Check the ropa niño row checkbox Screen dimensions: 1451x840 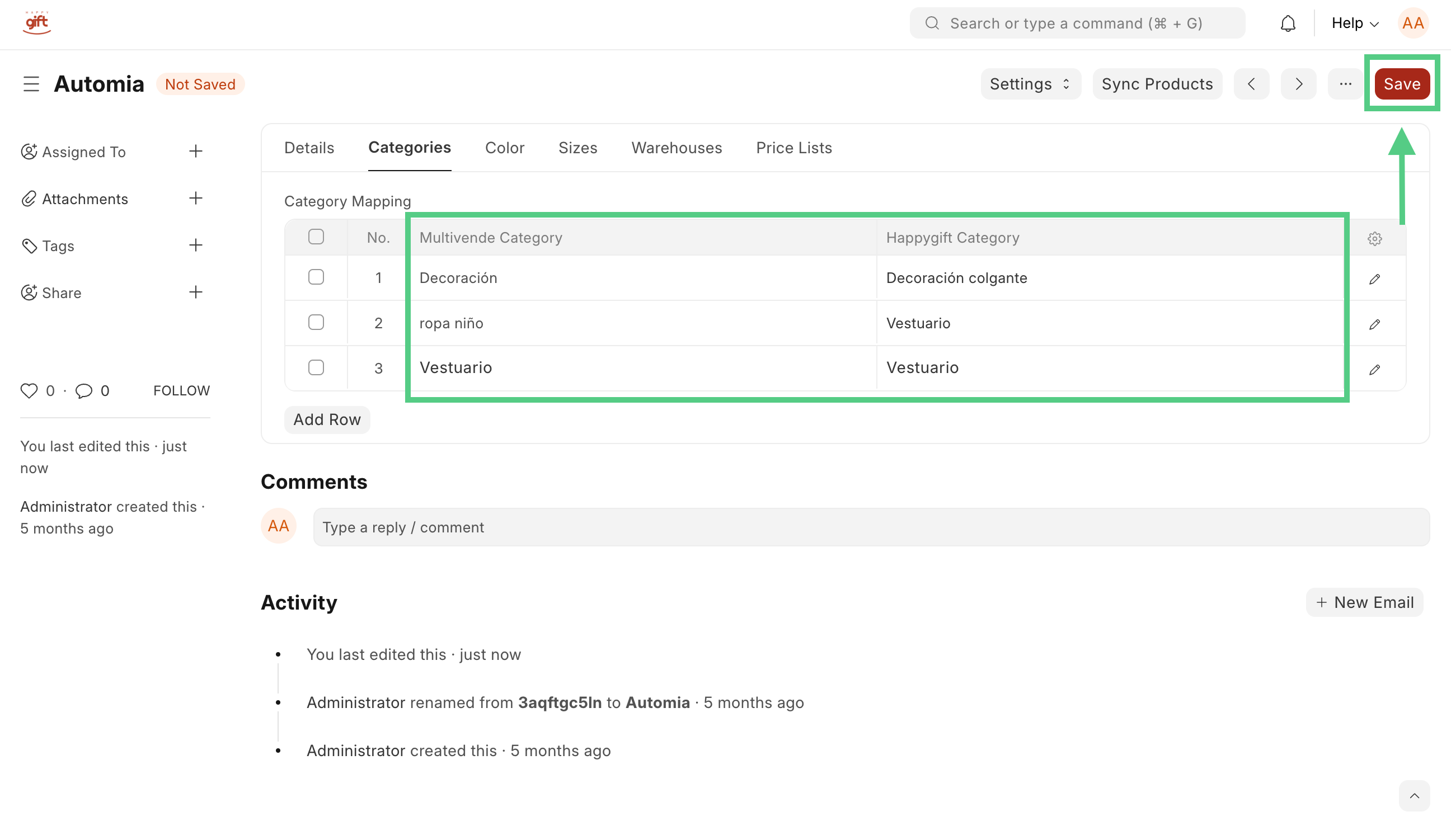coord(316,323)
